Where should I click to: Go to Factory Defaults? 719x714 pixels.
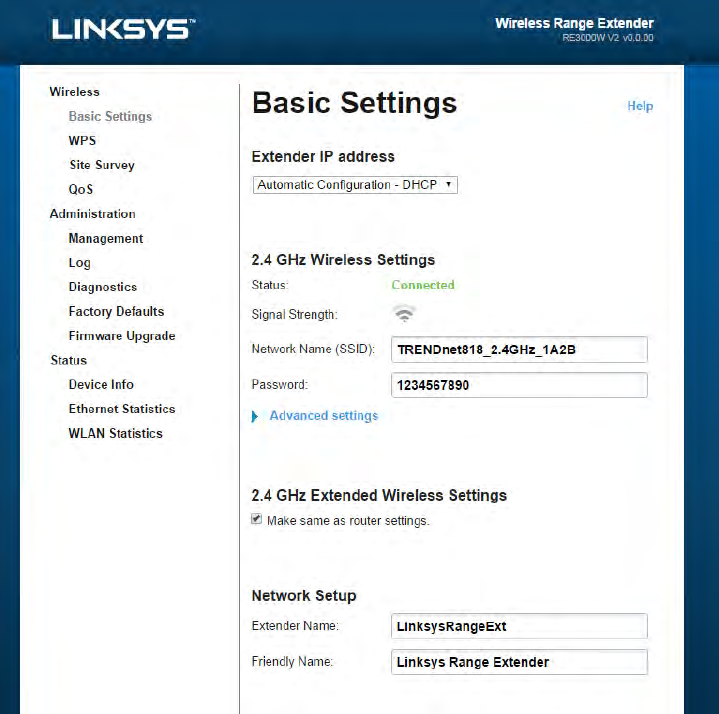tap(116, 311)
